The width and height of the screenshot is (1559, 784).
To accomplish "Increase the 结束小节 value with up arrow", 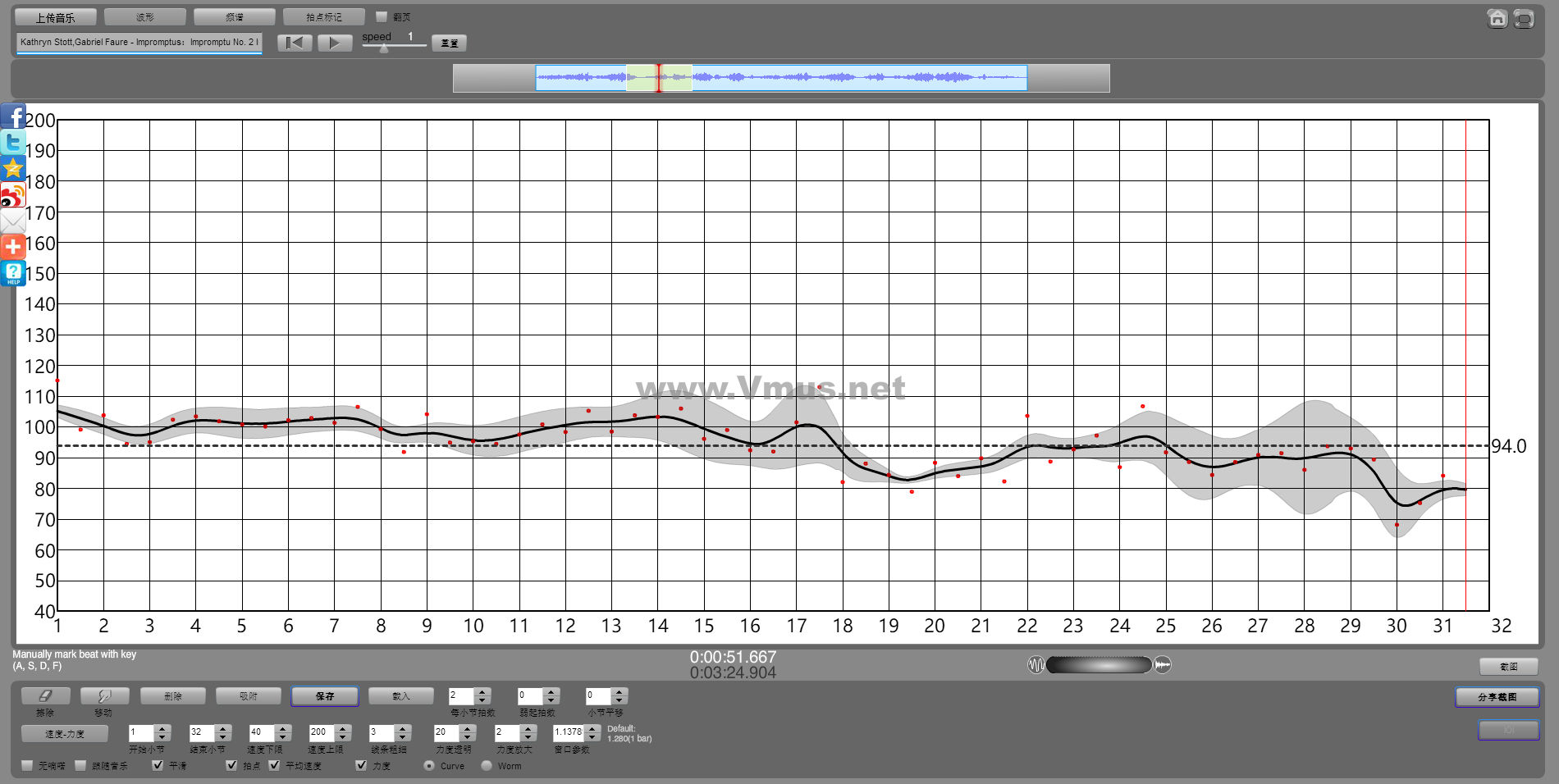I will 223,727.
